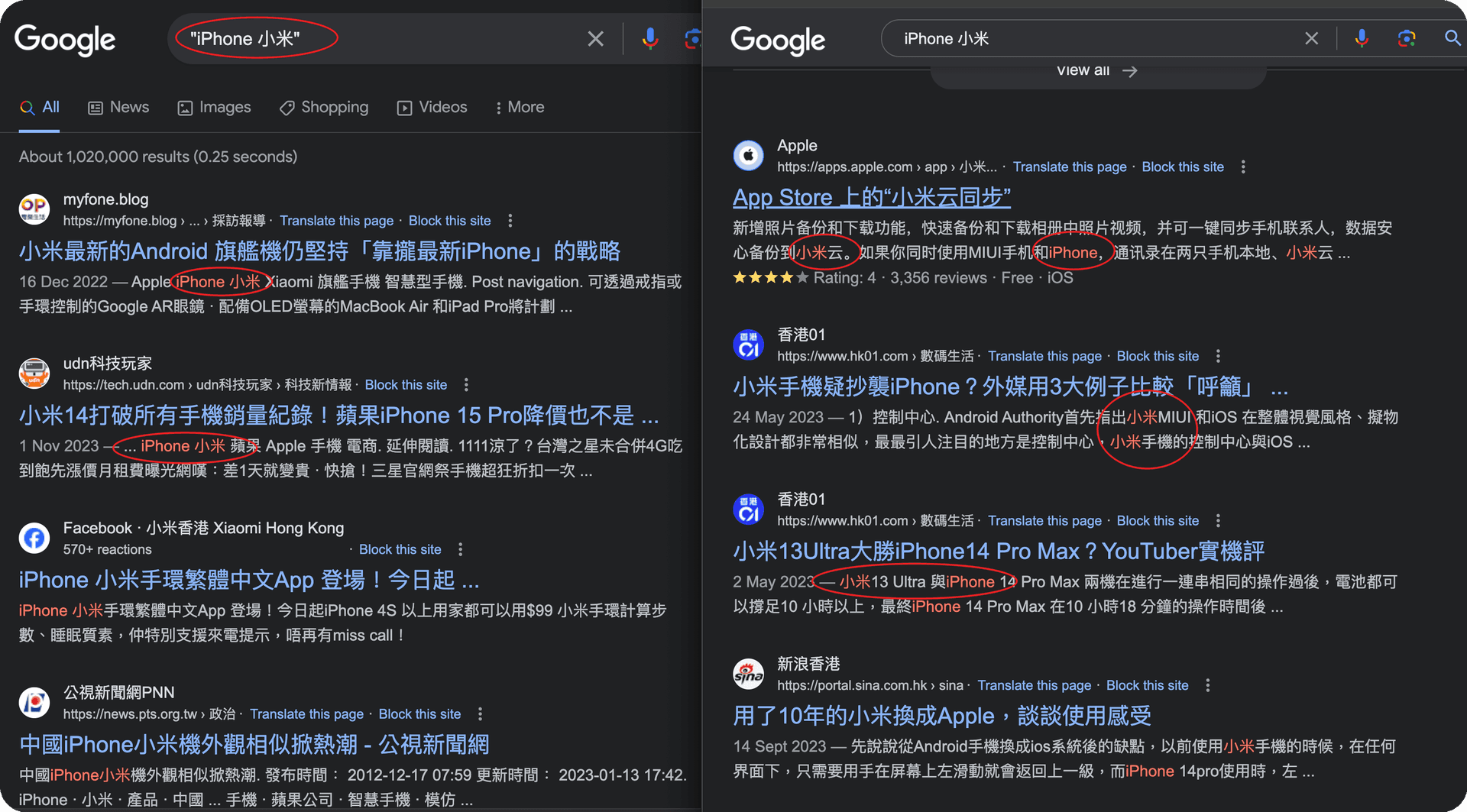Block the tech.udn.com site

pyautogui.click(x=406, y=385)
